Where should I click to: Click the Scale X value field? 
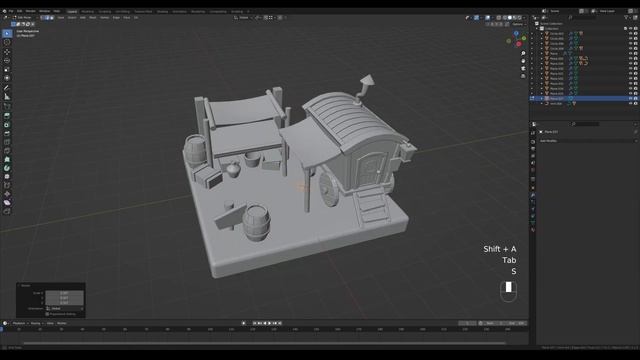pos(64,293)
